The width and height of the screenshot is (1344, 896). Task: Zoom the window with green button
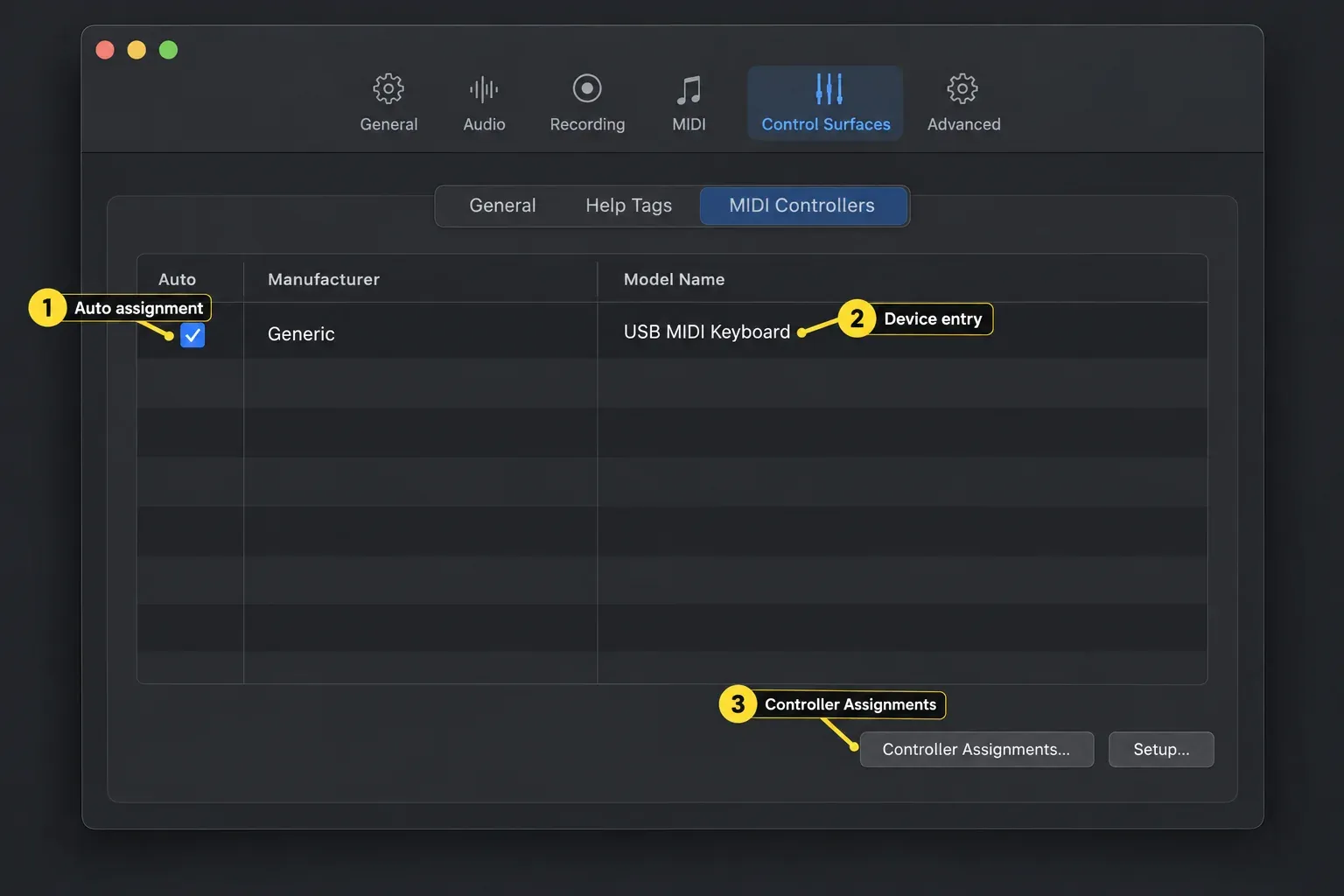coord(169,50)
